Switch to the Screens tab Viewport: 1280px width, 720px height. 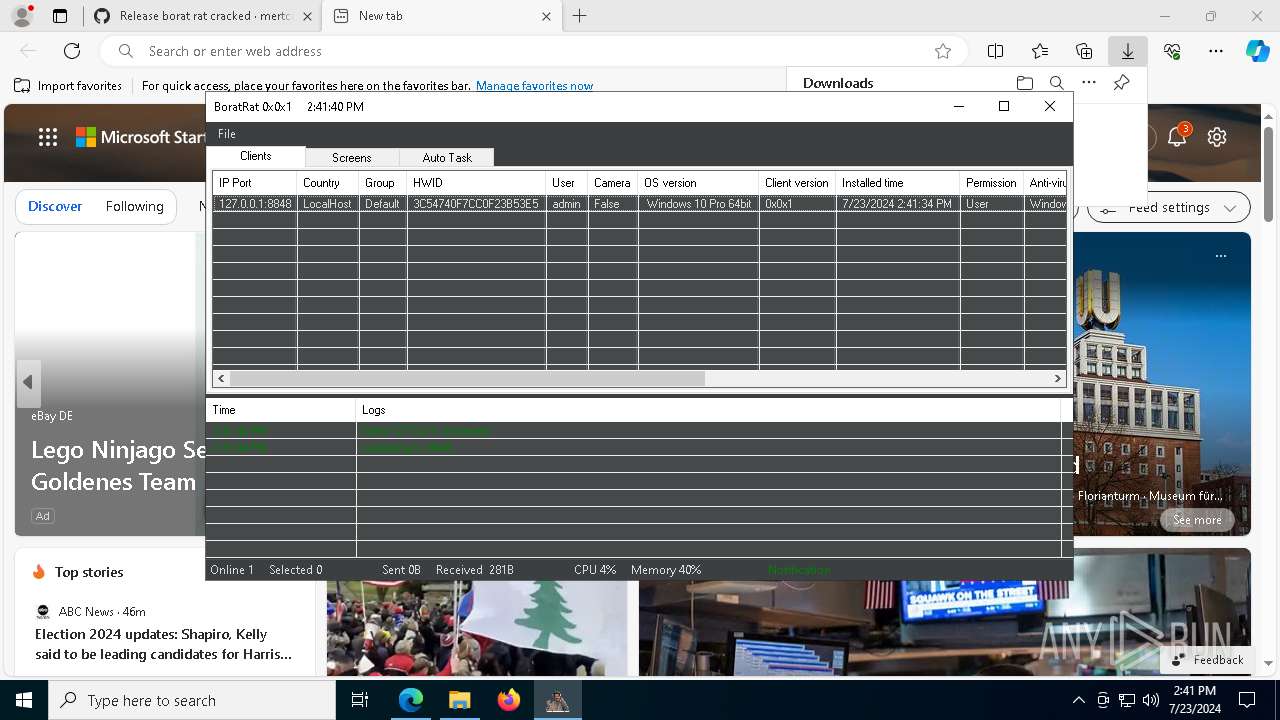[352, 158]
